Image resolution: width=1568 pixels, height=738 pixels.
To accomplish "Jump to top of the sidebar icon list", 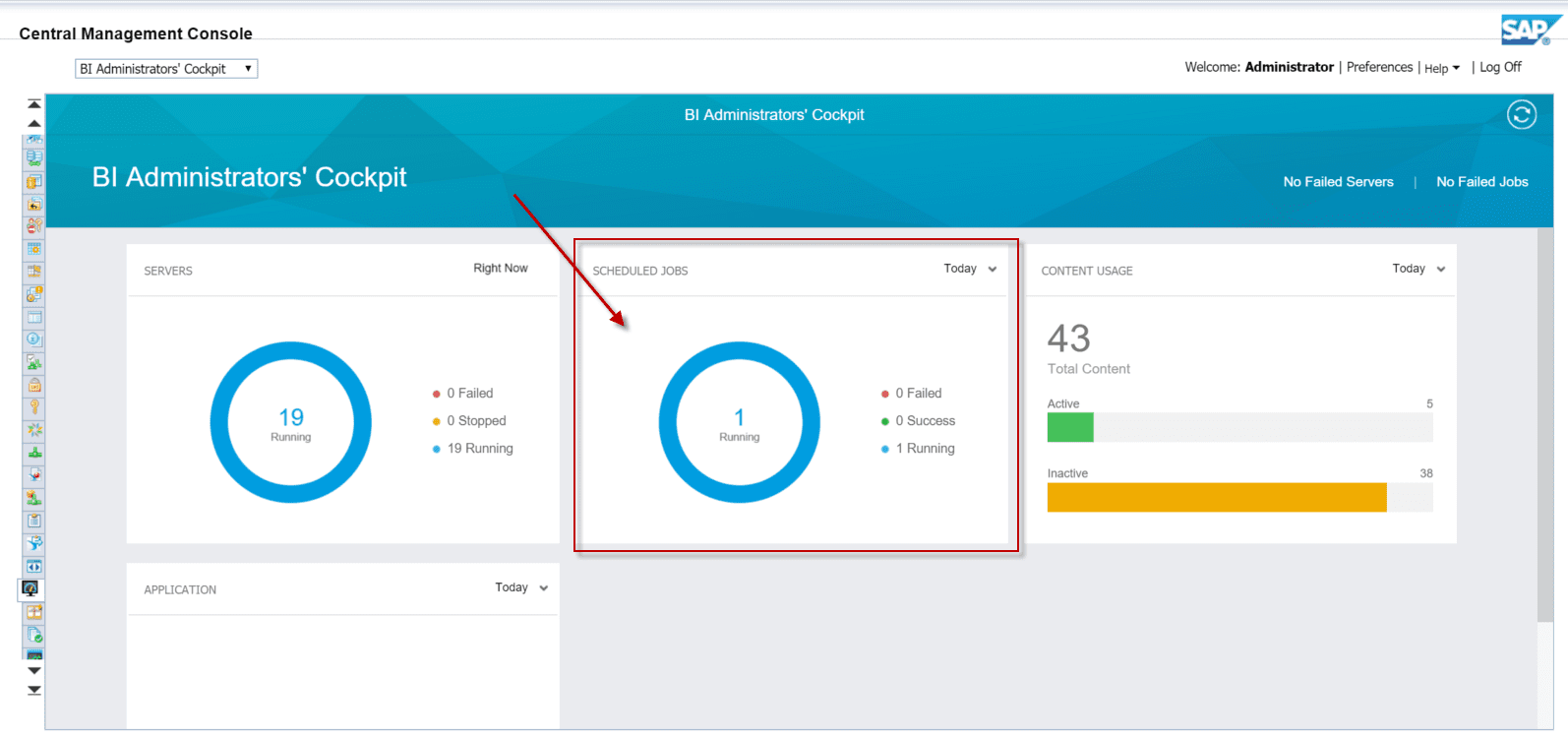I will [x=34, y=104].
